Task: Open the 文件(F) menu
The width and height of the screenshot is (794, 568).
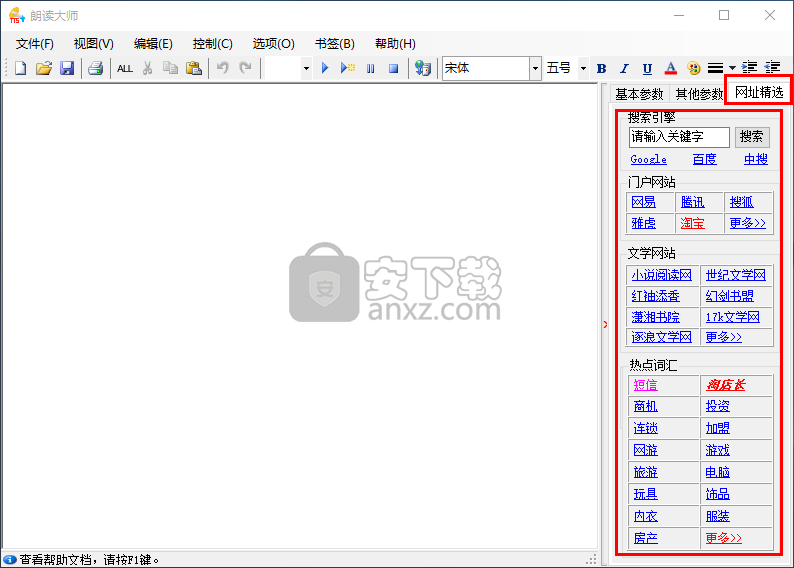Action: pyautogui.click(x=34, y=44)
